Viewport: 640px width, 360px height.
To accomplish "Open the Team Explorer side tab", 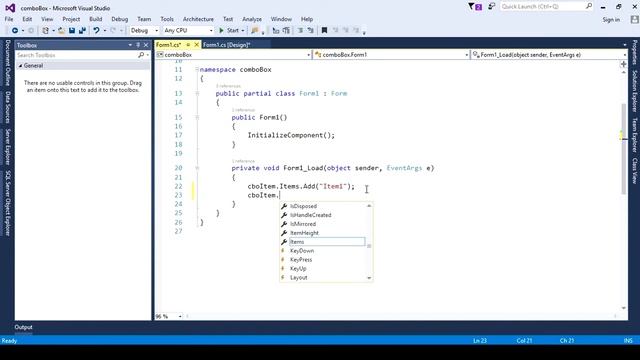I will click(634, 135).
